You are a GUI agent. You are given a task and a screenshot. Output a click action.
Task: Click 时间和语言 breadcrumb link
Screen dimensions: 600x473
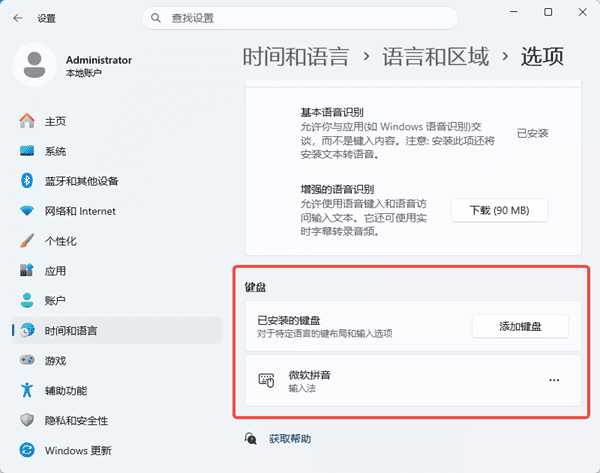coord(296,57)
